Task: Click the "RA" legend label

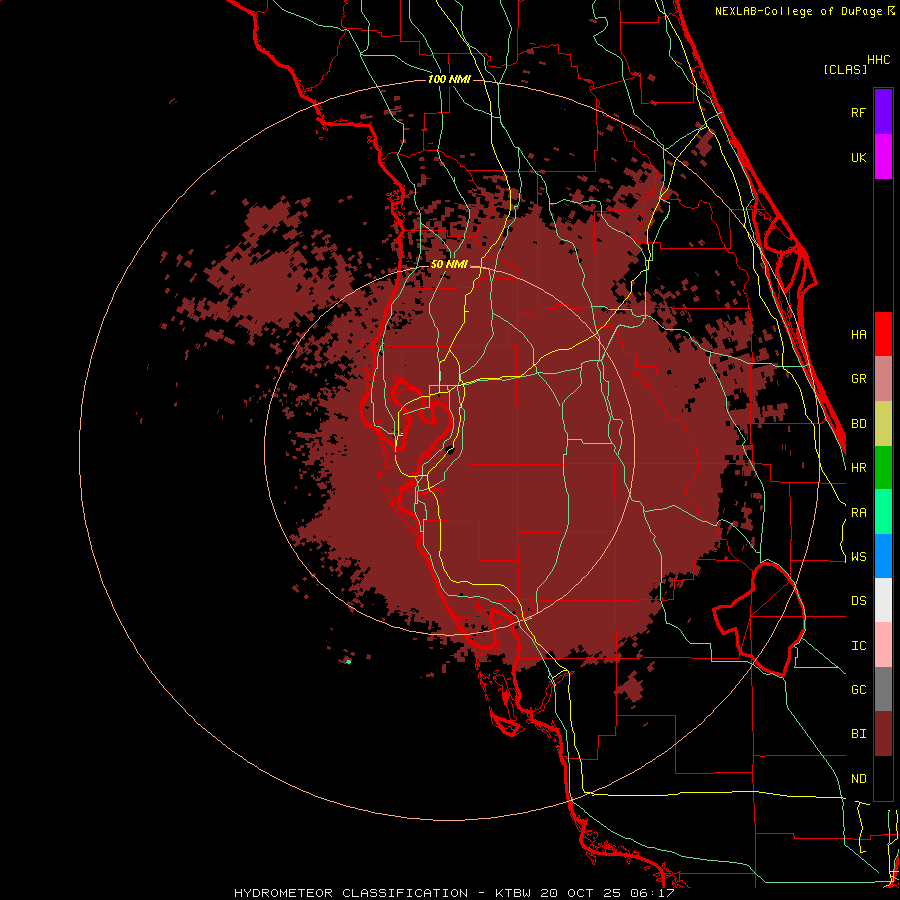Action: point(858,513)
